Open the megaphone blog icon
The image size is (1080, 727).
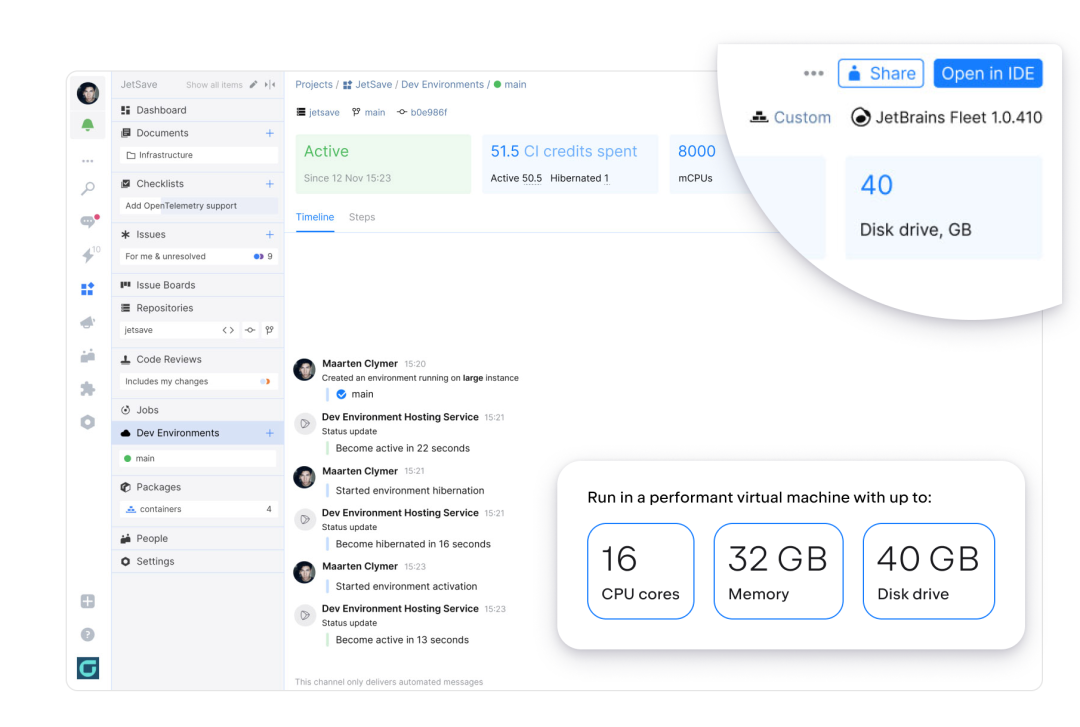(87, 322)
